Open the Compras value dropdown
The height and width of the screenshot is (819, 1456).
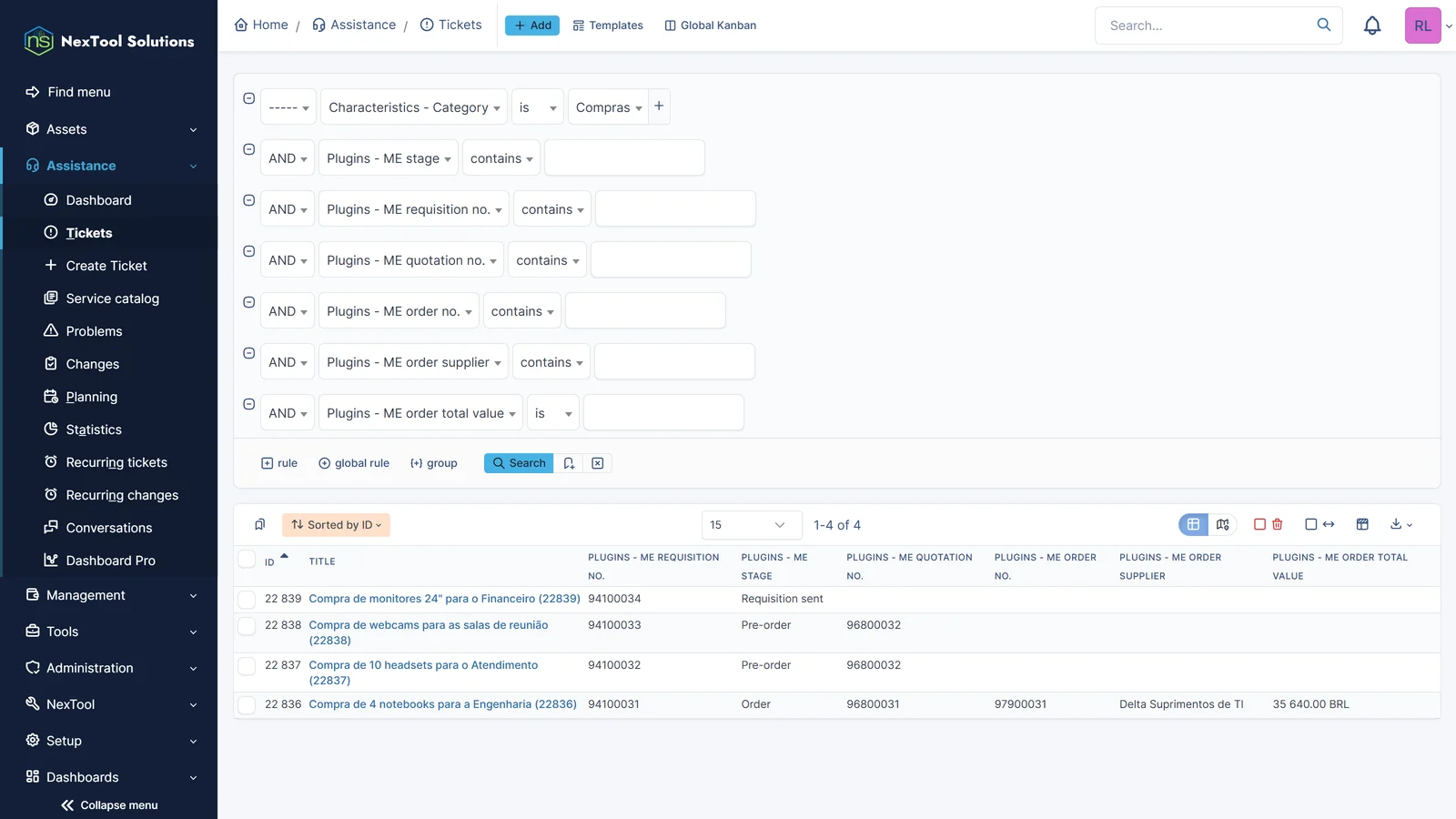[x=608, y=107]
